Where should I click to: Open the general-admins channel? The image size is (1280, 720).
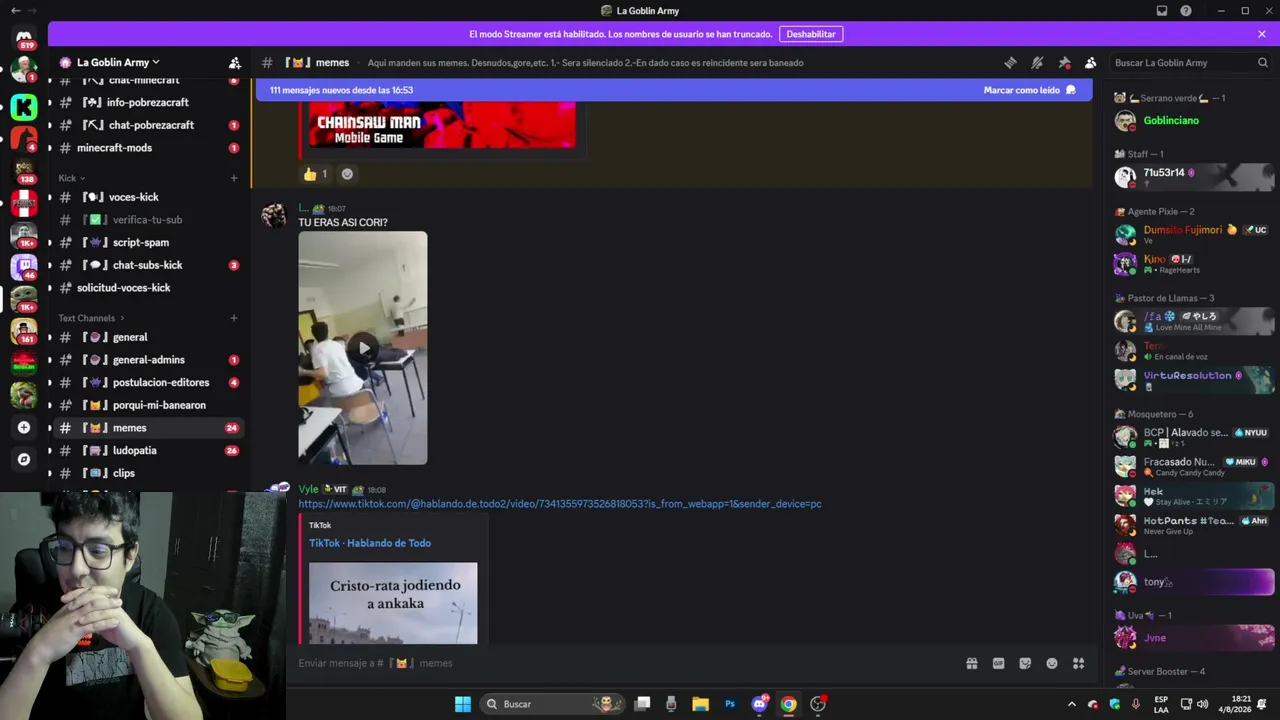[x=148, y=360]
